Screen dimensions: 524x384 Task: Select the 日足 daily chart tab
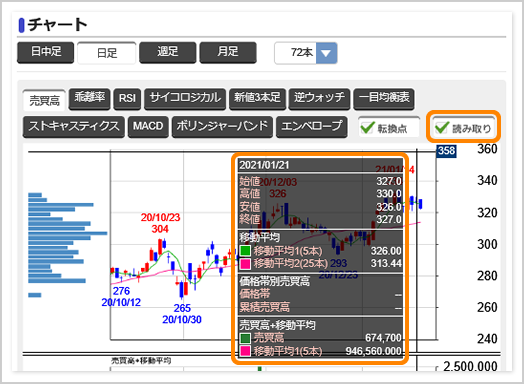107,52
